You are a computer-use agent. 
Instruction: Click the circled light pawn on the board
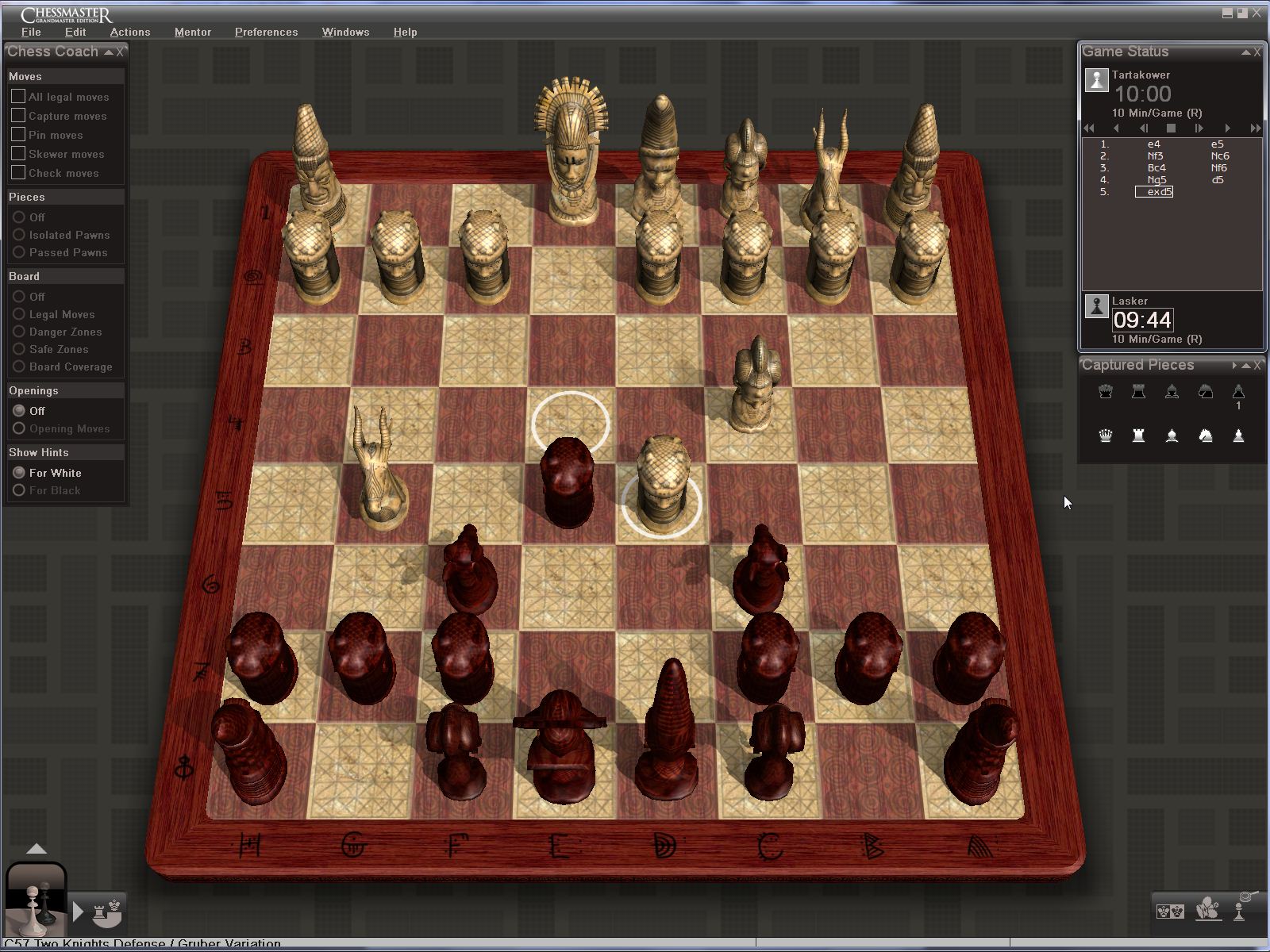click(x=662, y=484)
